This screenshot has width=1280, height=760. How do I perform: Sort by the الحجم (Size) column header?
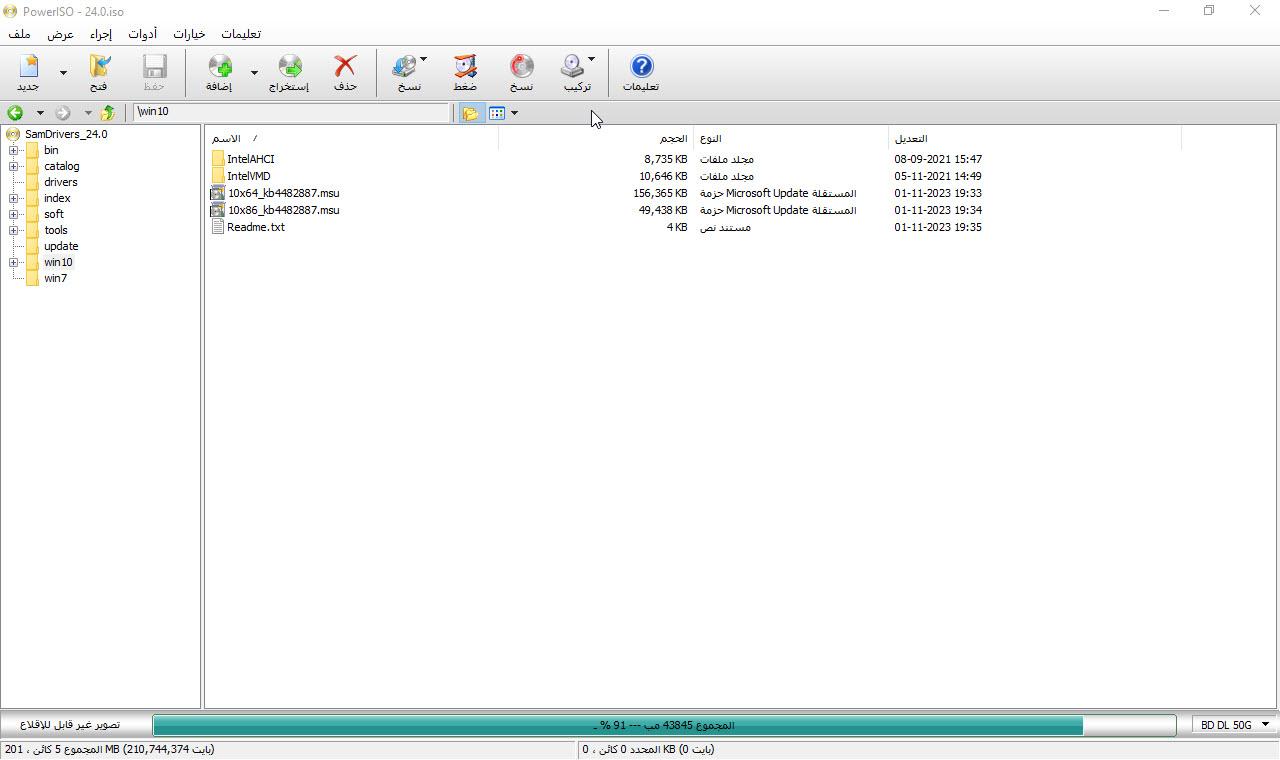(x=595, y=138)
